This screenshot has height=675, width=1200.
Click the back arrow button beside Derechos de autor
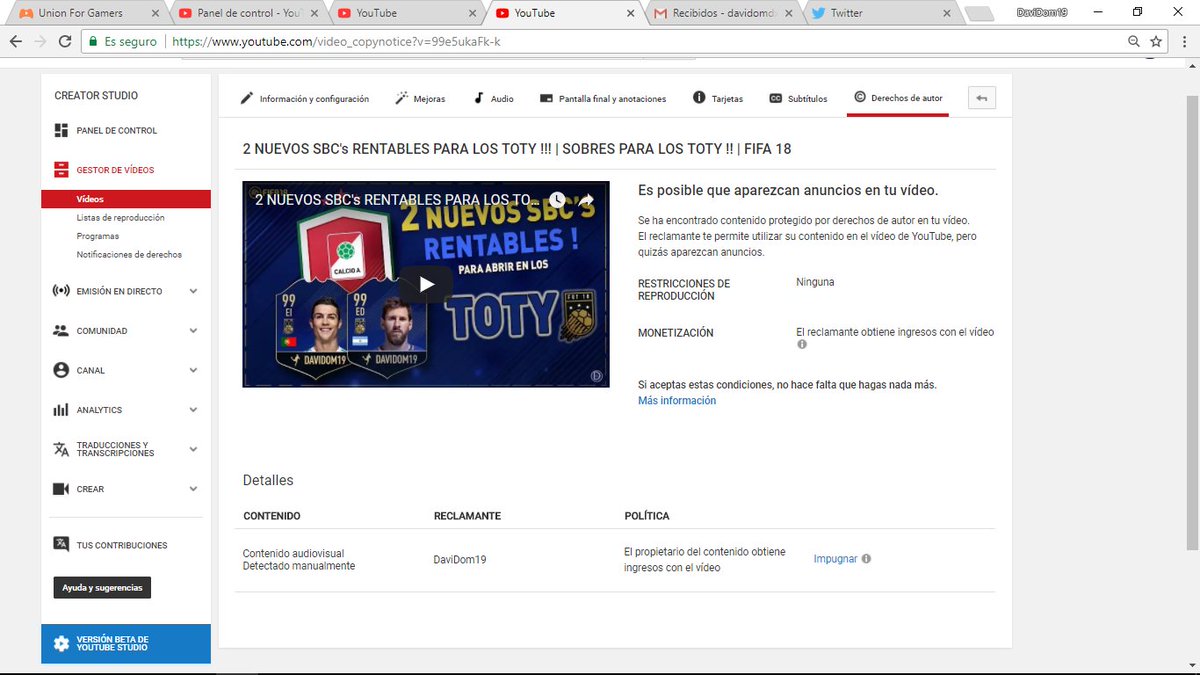(982, 98)
